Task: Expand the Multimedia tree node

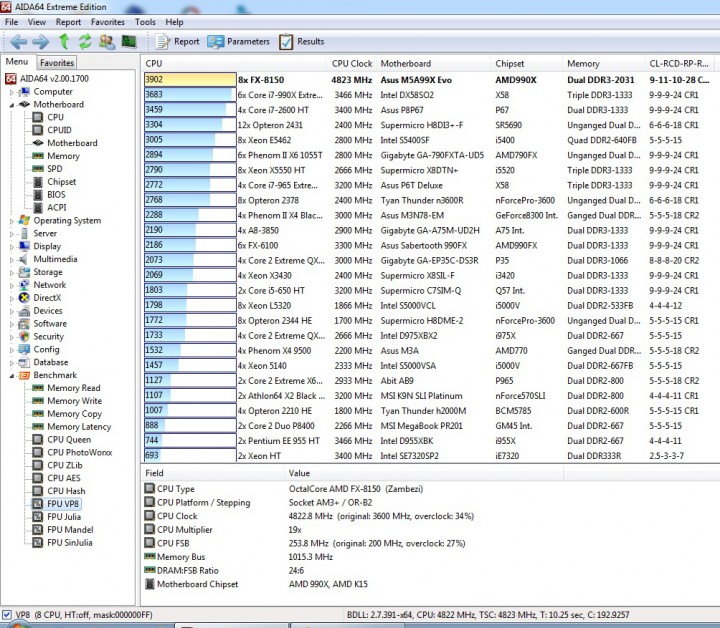Action: pyautogui.click(x=12, y=260)
